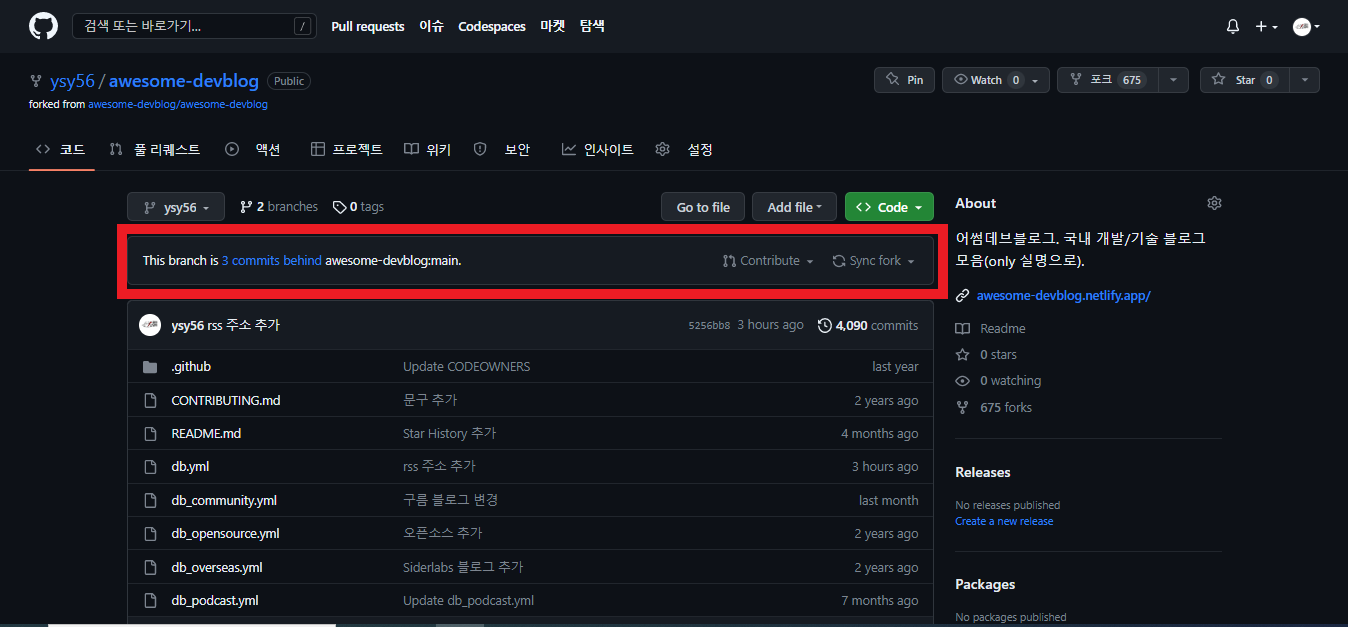Click the Update CODEOWNERS commit message
The height and width of the screenshot is (627, 1348).
(467, 367)
